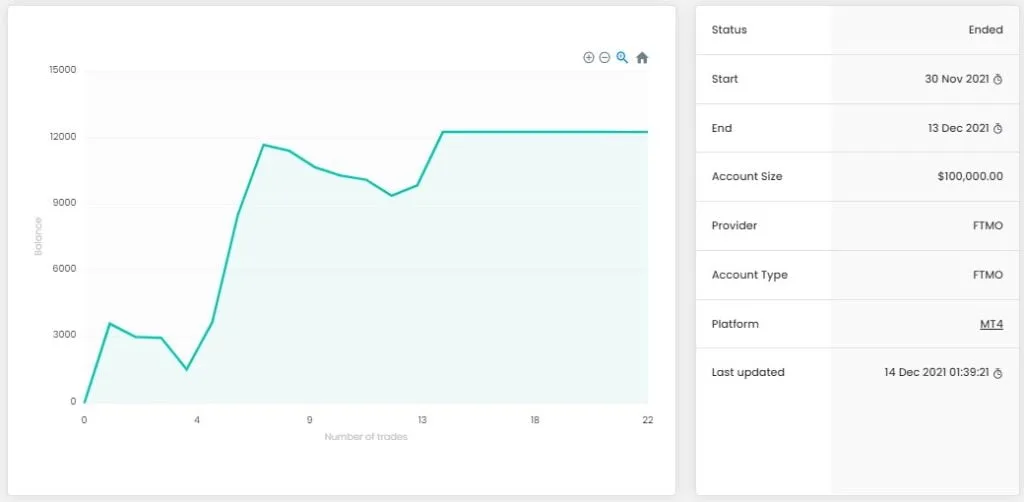1024x502 pixels.
Task: Click x-axis label 22 on chart
Action: (647, 420)
